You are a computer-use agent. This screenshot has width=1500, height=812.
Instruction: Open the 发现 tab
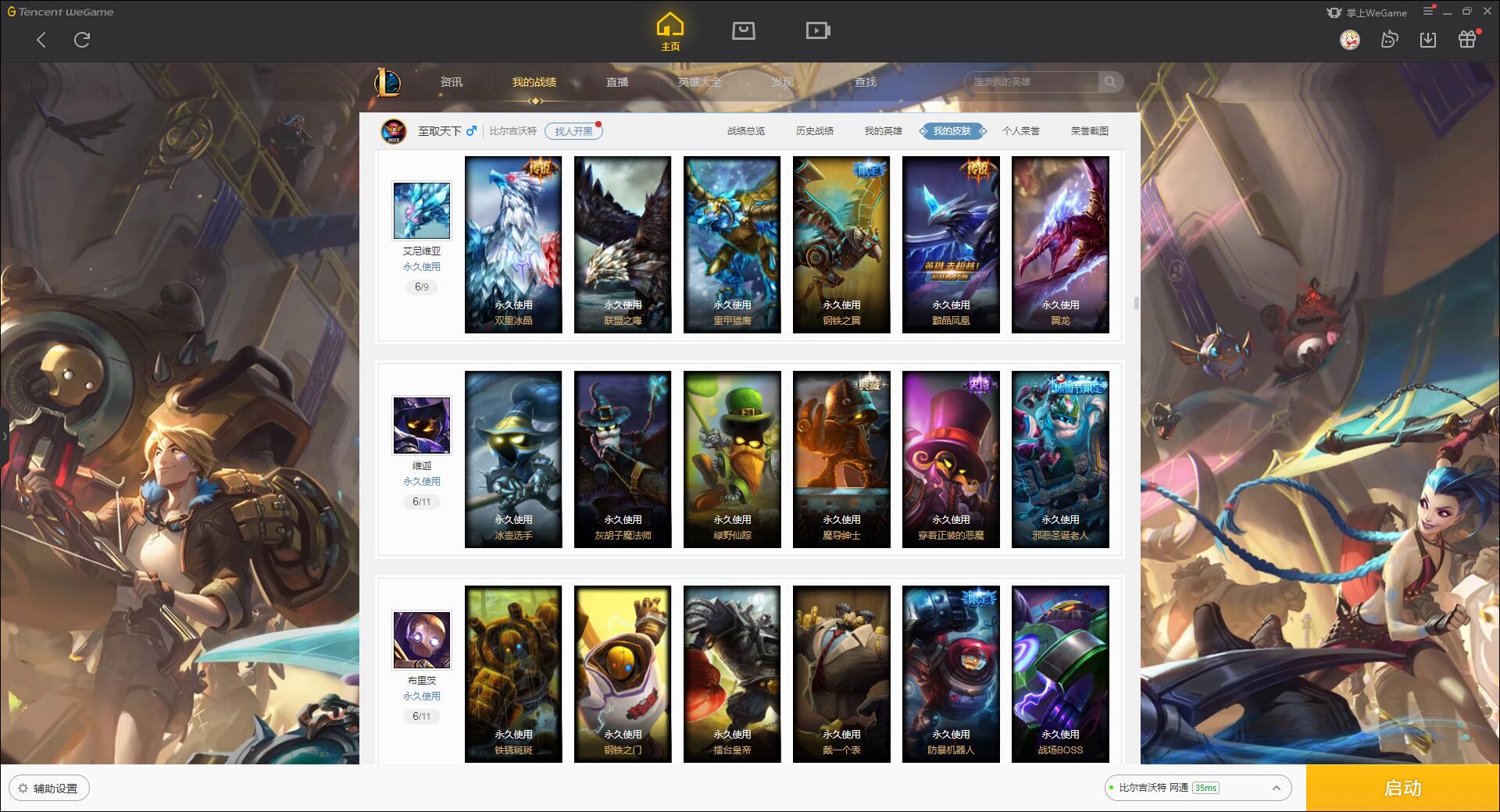(783, 82)
